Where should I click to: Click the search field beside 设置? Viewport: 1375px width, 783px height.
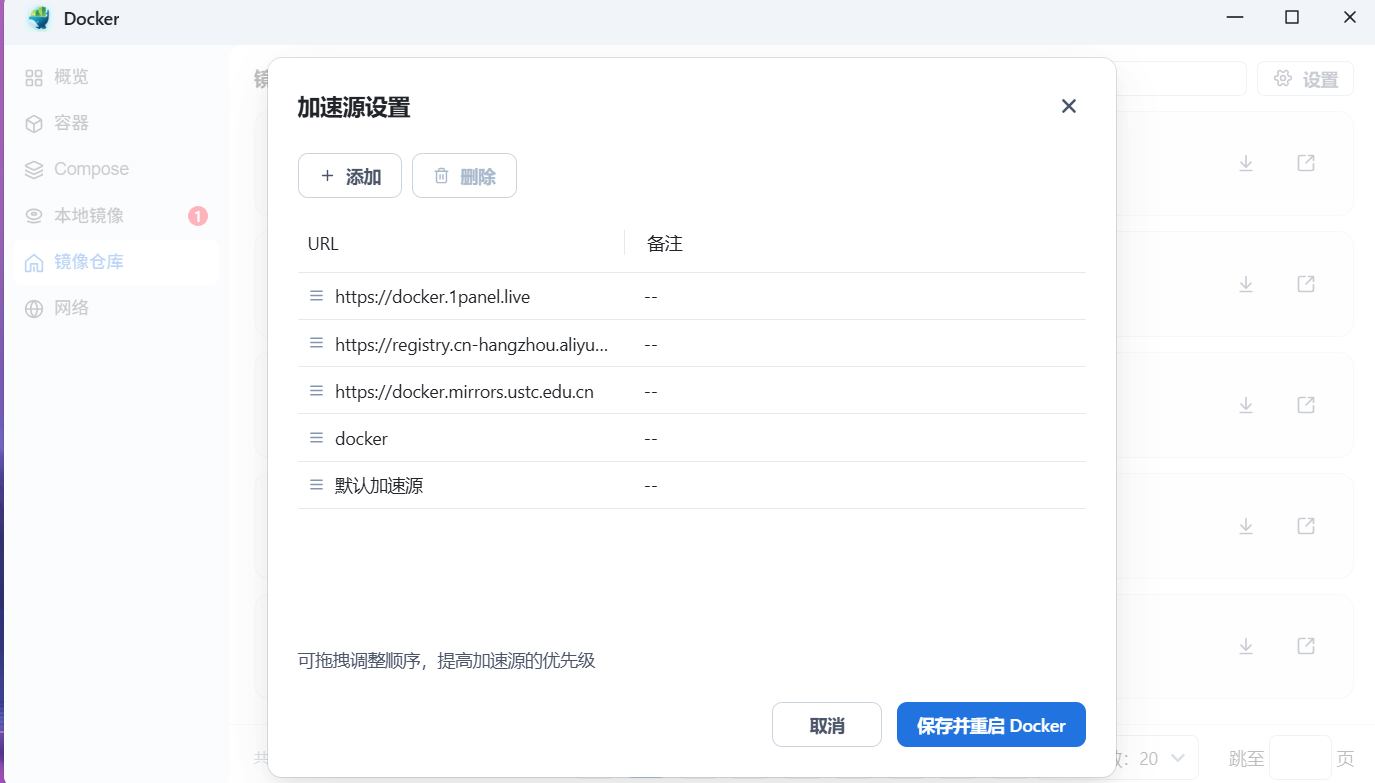(1181, 79)
